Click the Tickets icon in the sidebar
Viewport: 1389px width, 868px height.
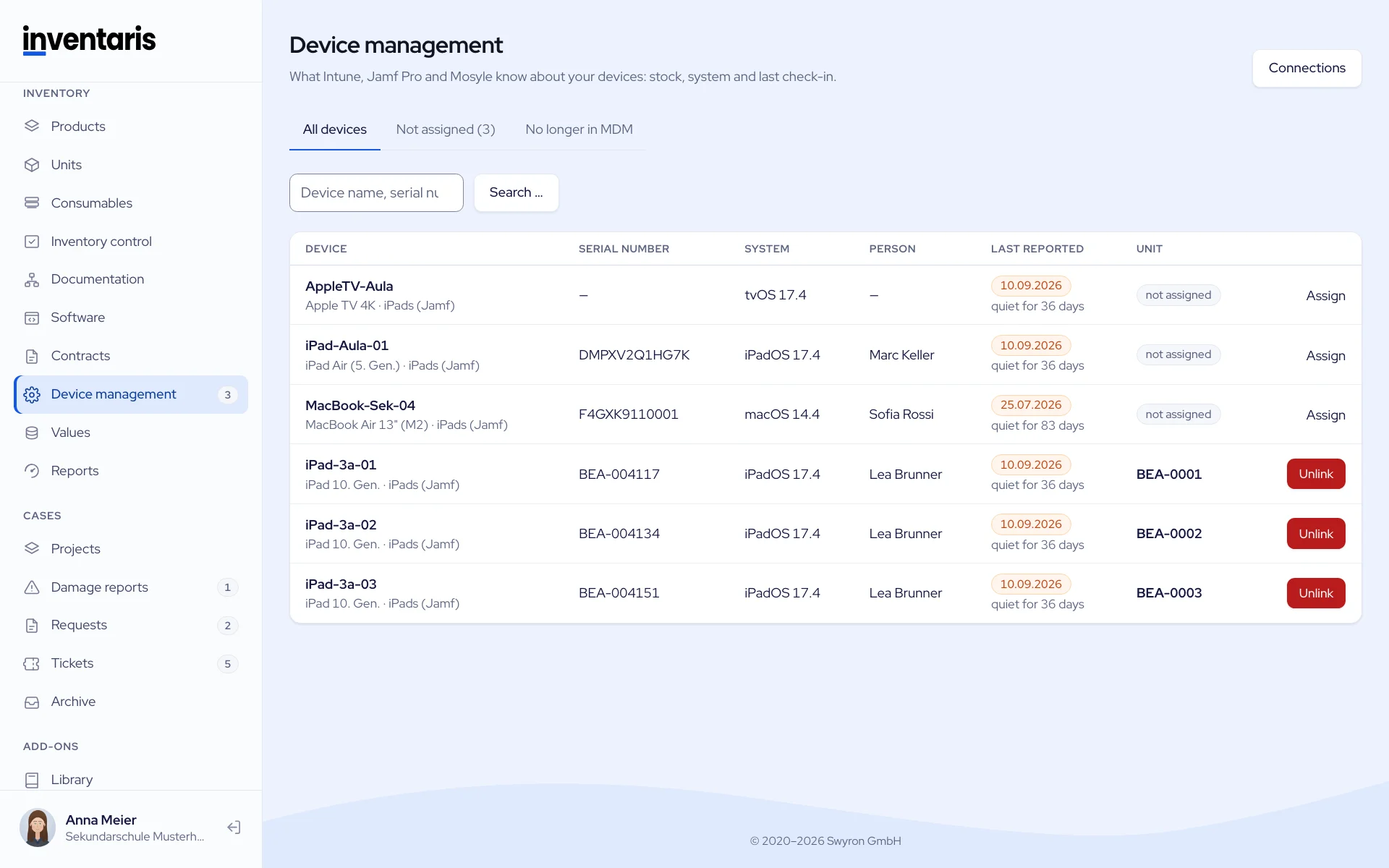point(32,663)
